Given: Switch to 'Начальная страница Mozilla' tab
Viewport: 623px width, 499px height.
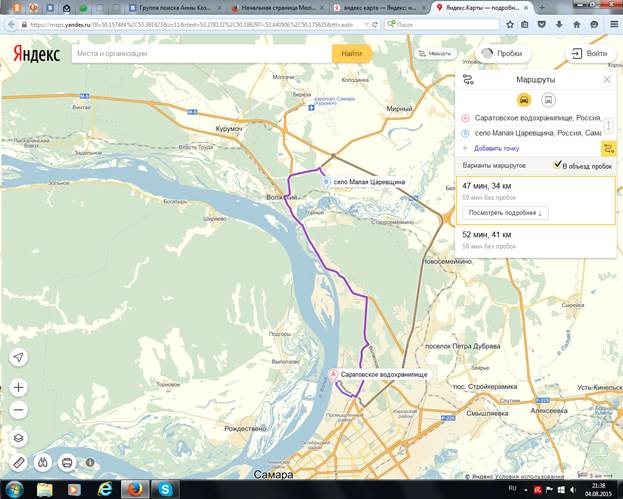Looking at the screenshot, I should point(279,8).
